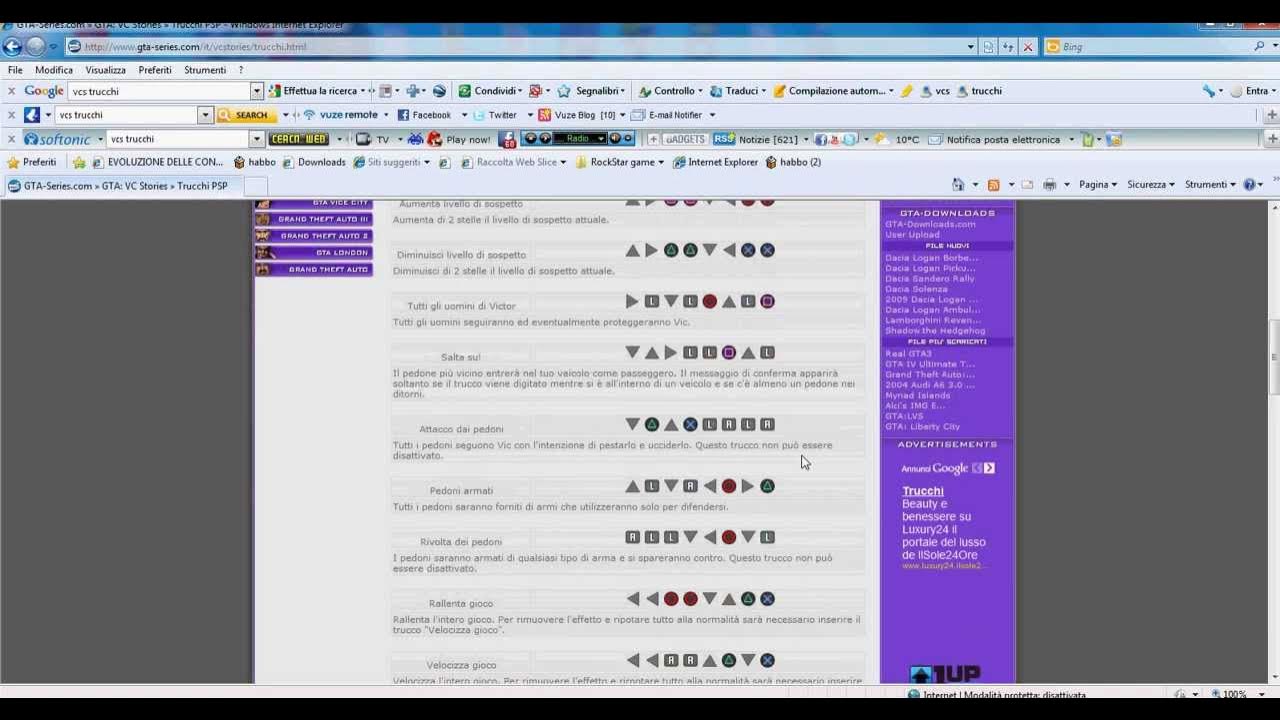The height and width of the screenshot is (720, 1280).
Task: Click the address bar with the gta-series.com URL
Action: [520, 47]
